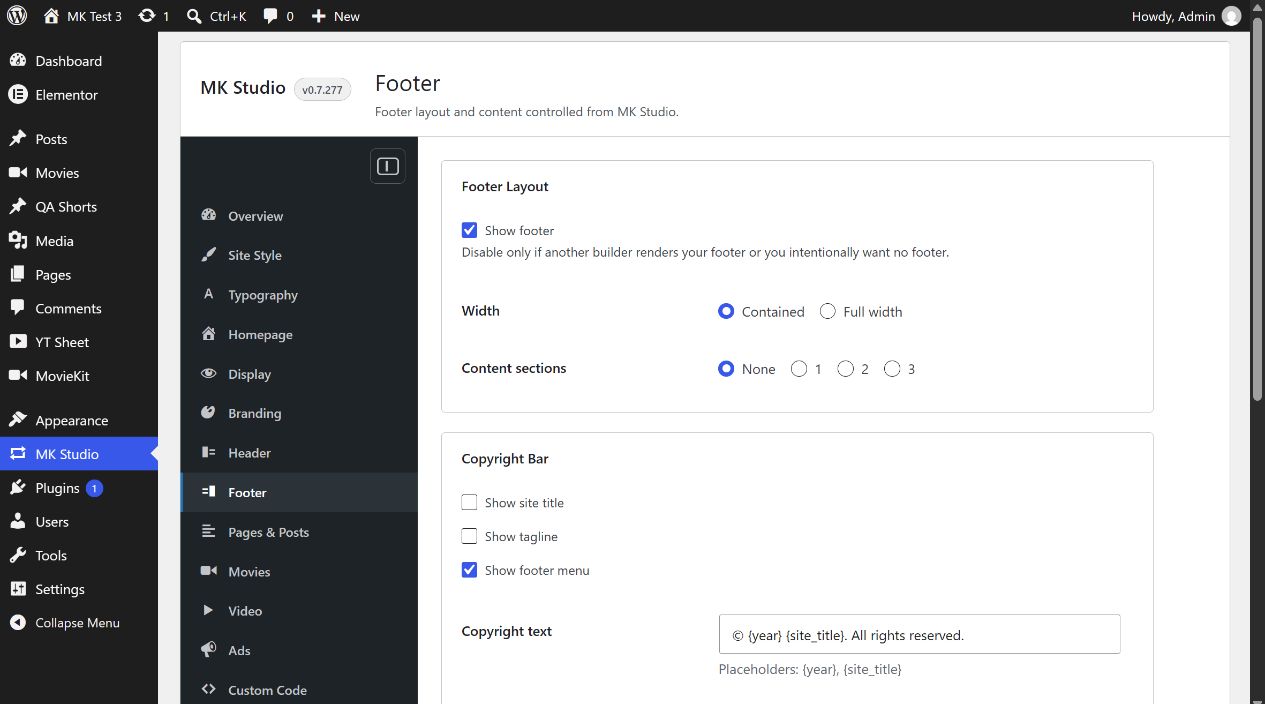Uncheck Show footer menu checkbox
The width and height of the screenshot is (1265, 704).
click(x=469, y=570)
